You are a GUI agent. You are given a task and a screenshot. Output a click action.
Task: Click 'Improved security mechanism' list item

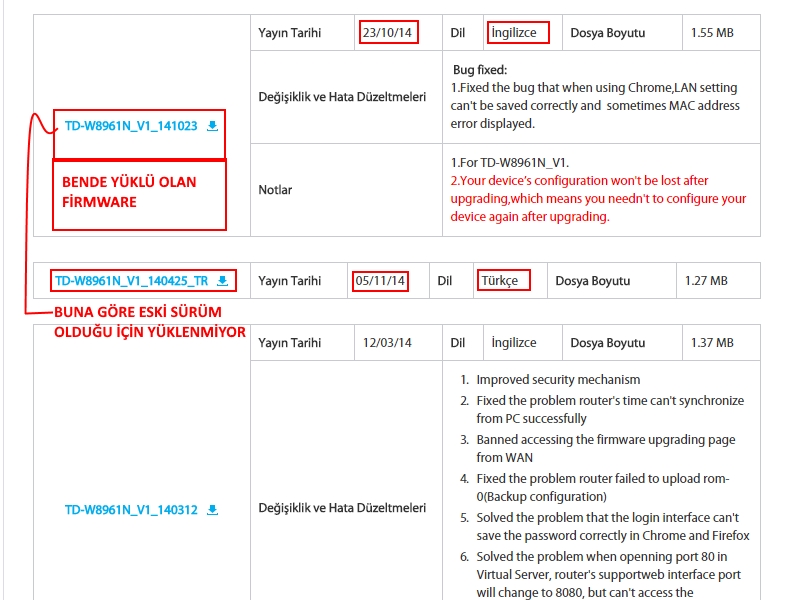558,380
